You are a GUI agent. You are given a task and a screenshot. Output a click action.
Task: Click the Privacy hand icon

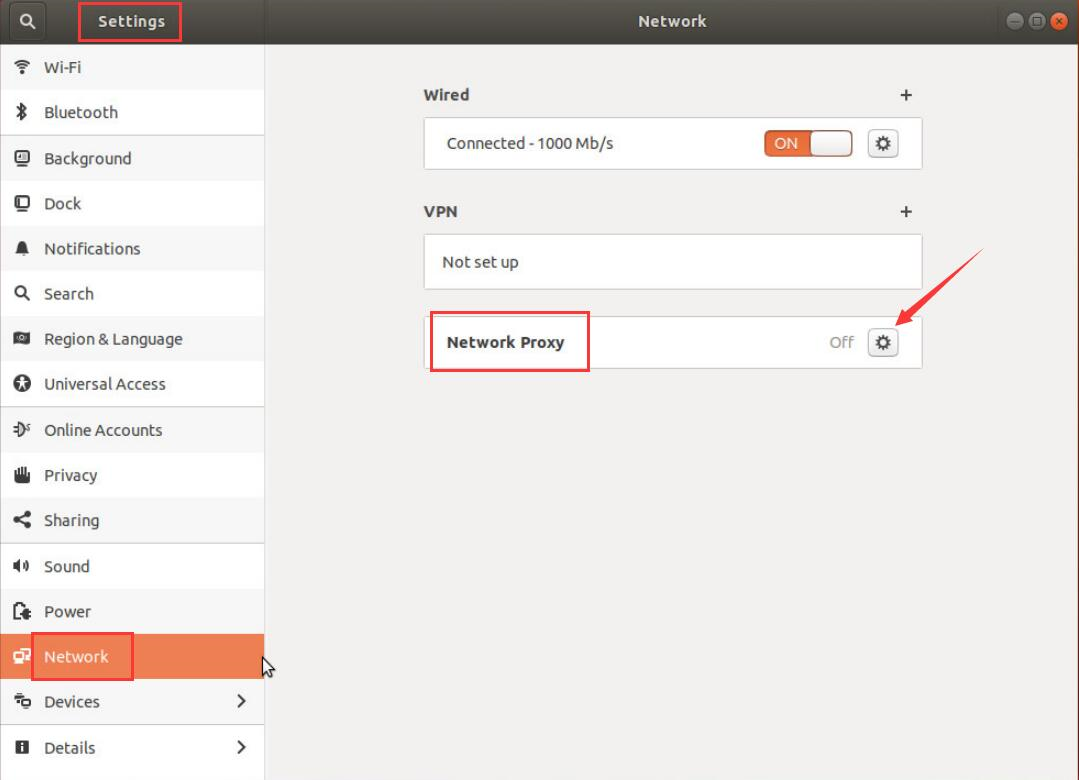click(22, 475)
